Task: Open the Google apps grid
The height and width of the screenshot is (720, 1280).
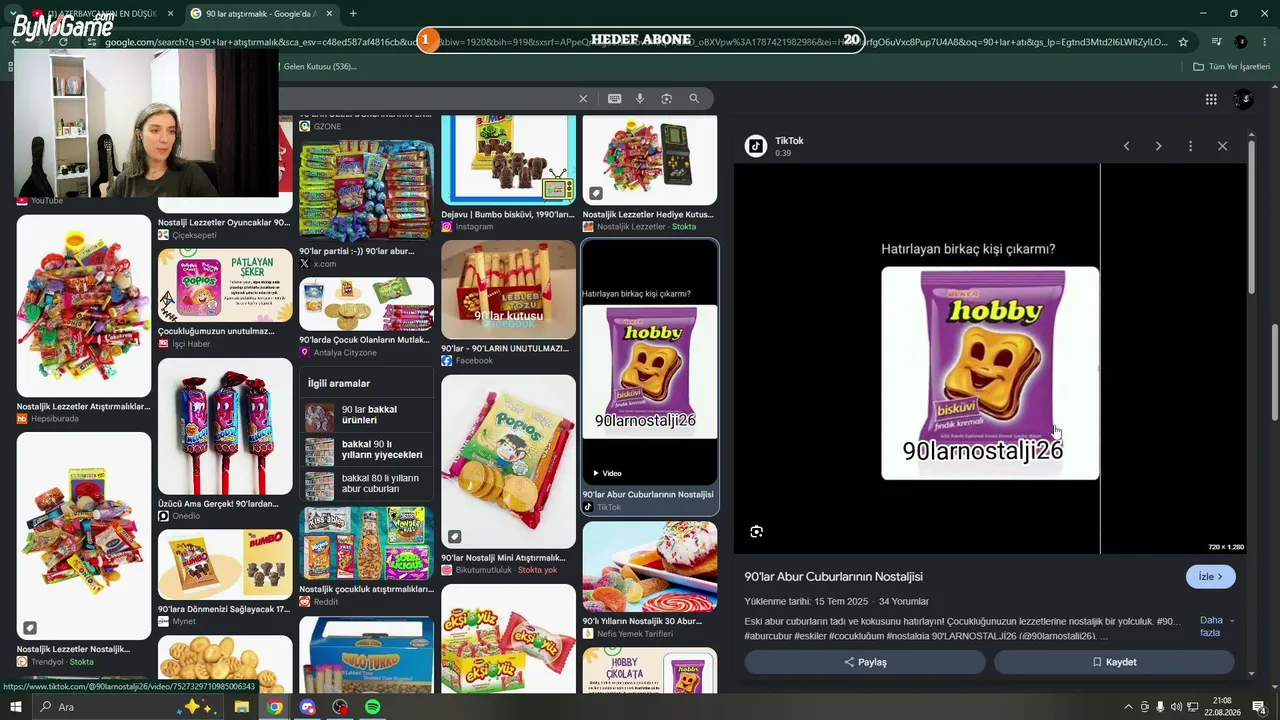Action: (x=1211, y=99)
